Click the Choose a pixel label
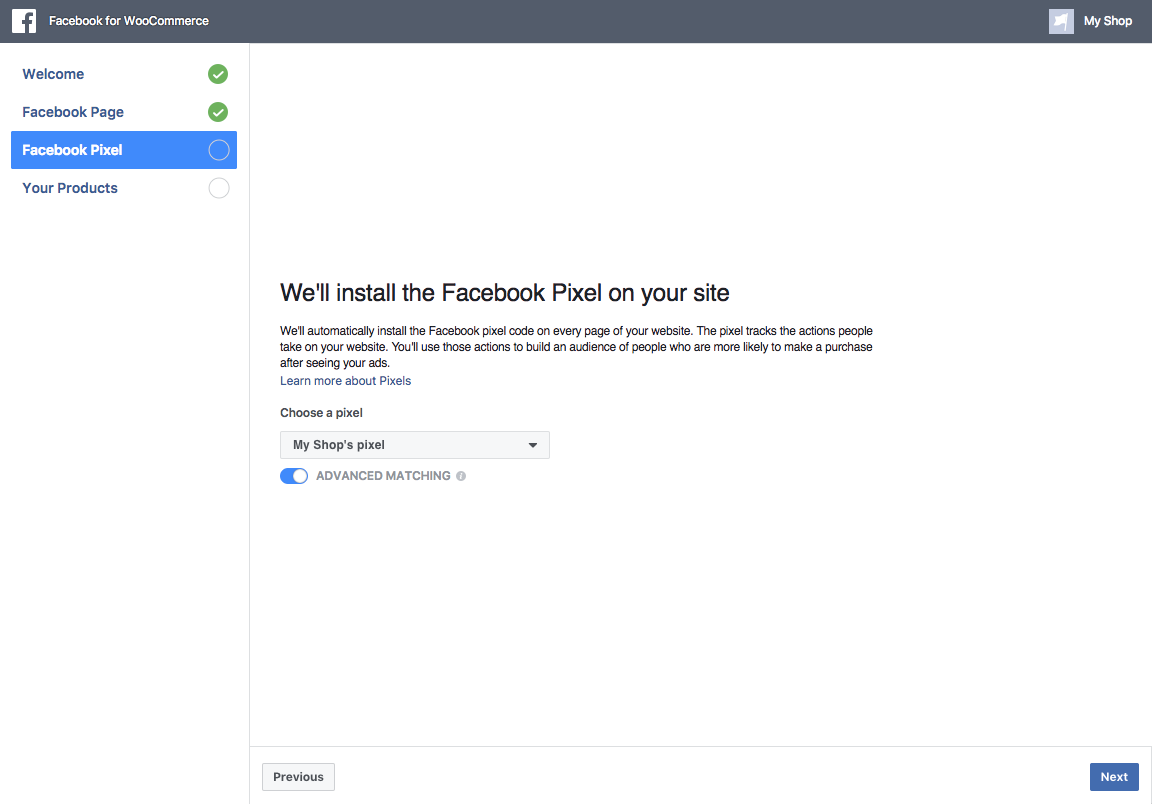This screenshot has height=804, width=1152. pos(321,413)
